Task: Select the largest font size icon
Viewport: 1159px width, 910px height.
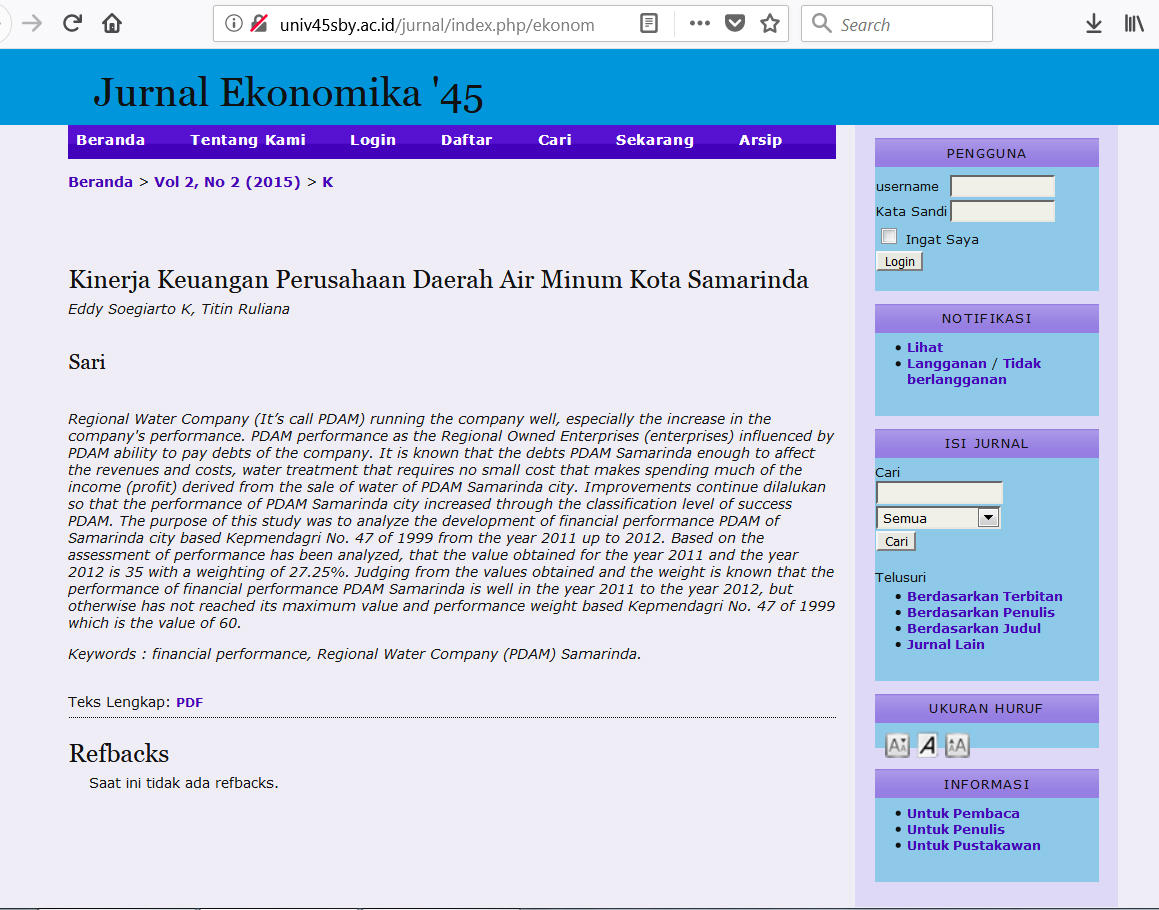Action: pyautogui.click(x=957, y=745)
